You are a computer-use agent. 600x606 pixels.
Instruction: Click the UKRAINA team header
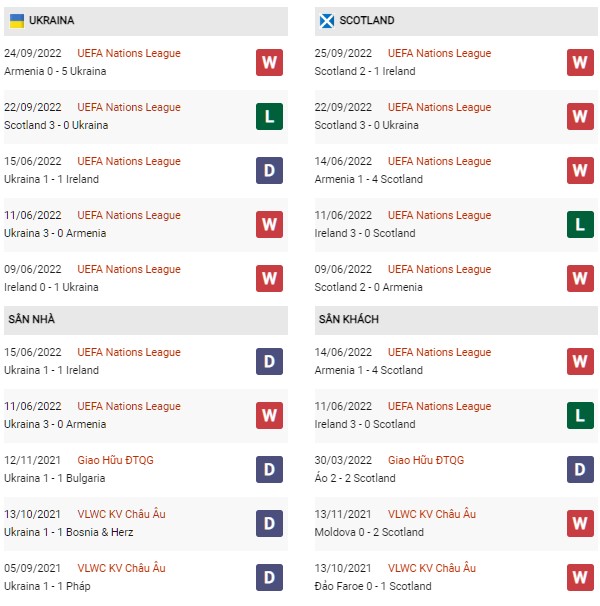click(146, 21)
